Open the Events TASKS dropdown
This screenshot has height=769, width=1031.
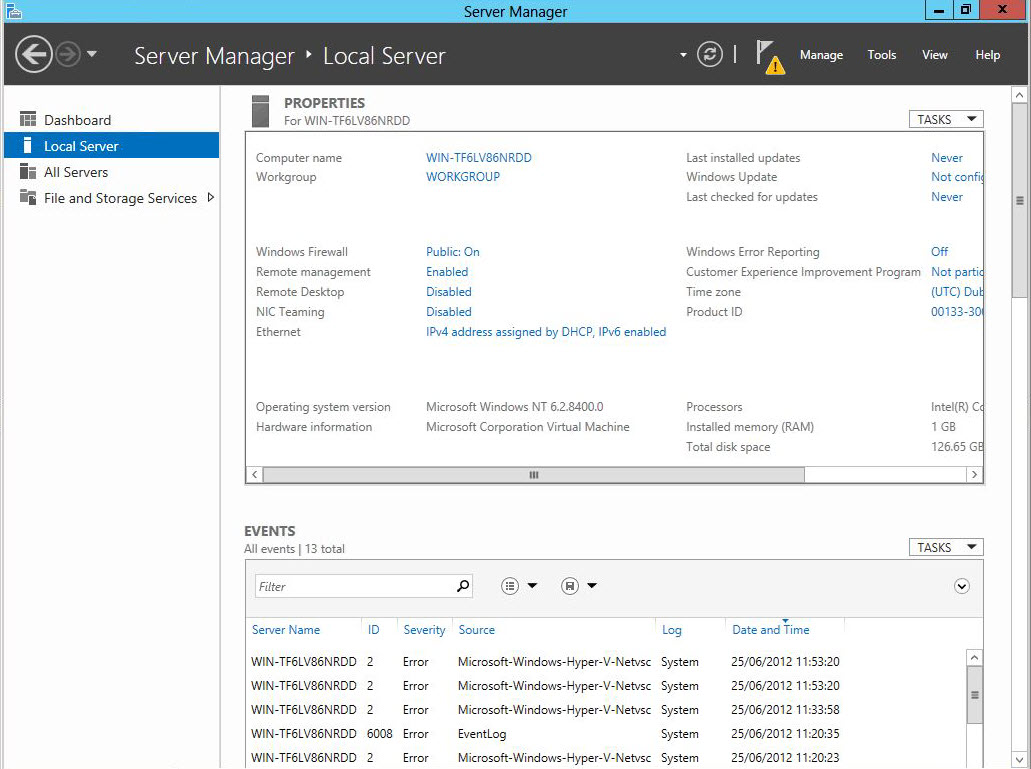tap(945, 547)
